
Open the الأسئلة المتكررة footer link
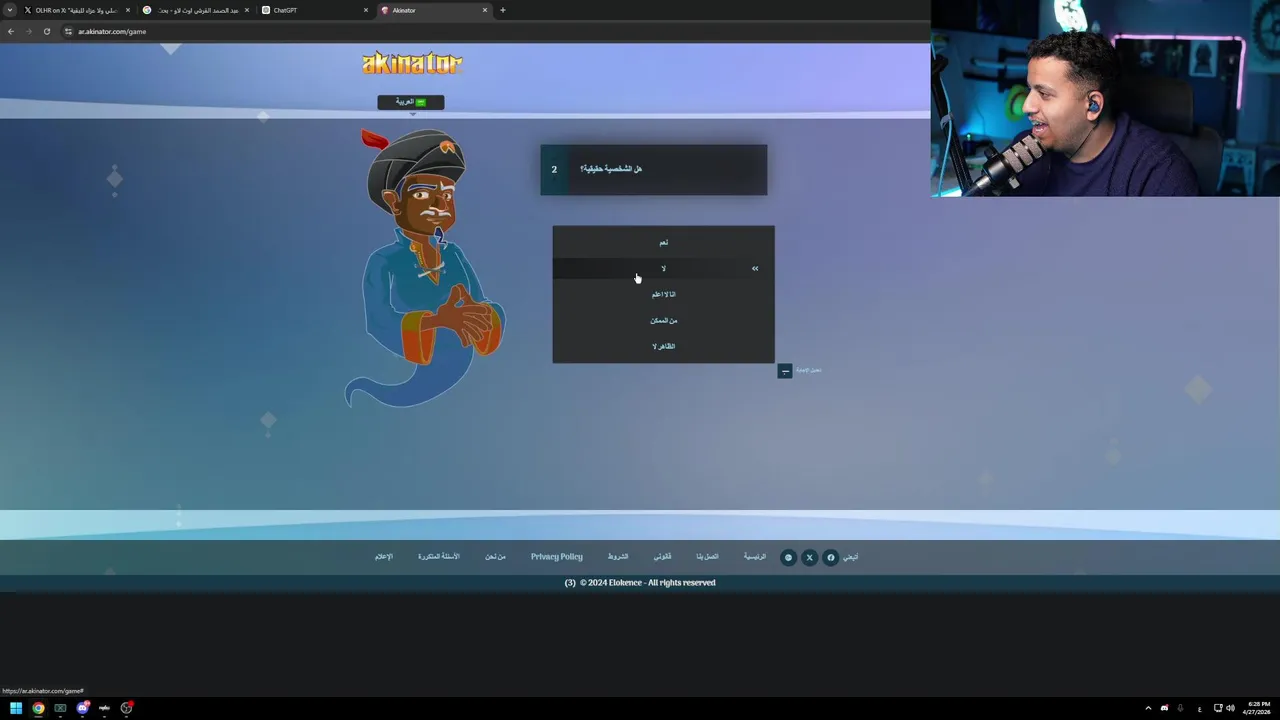click(x=439, y=556)
